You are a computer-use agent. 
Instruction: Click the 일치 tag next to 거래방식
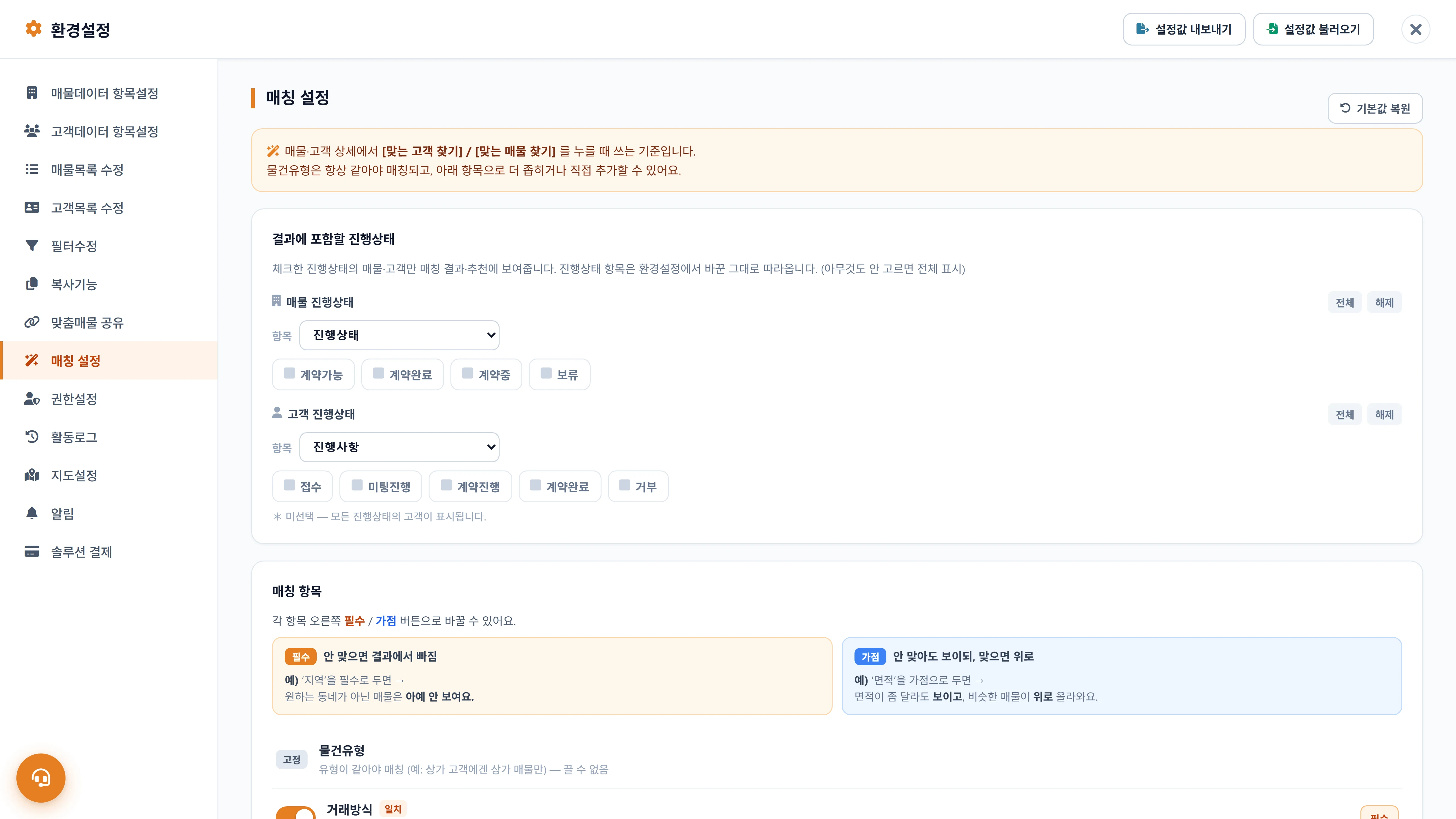(393, 809)
